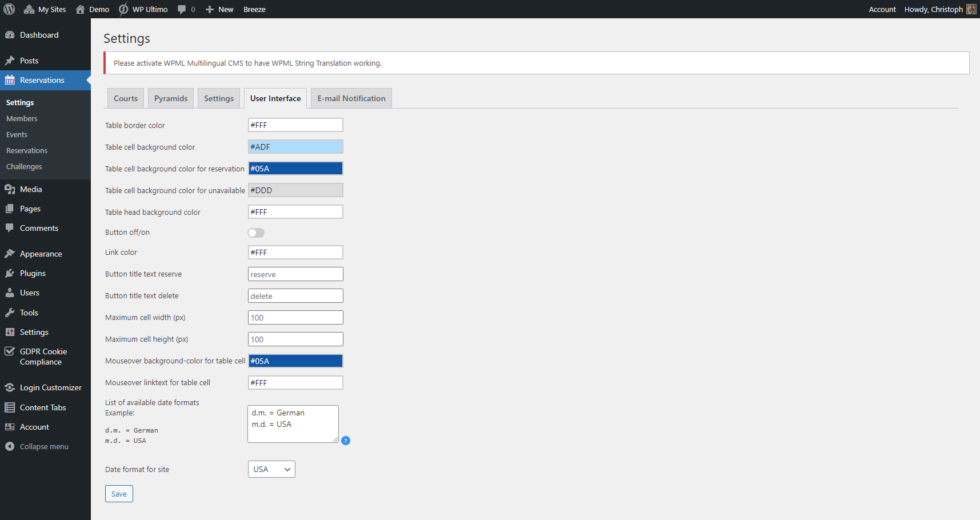Click the Maximum cell width input field
Viewport: 980px width, 520px height.
point(295,318)
